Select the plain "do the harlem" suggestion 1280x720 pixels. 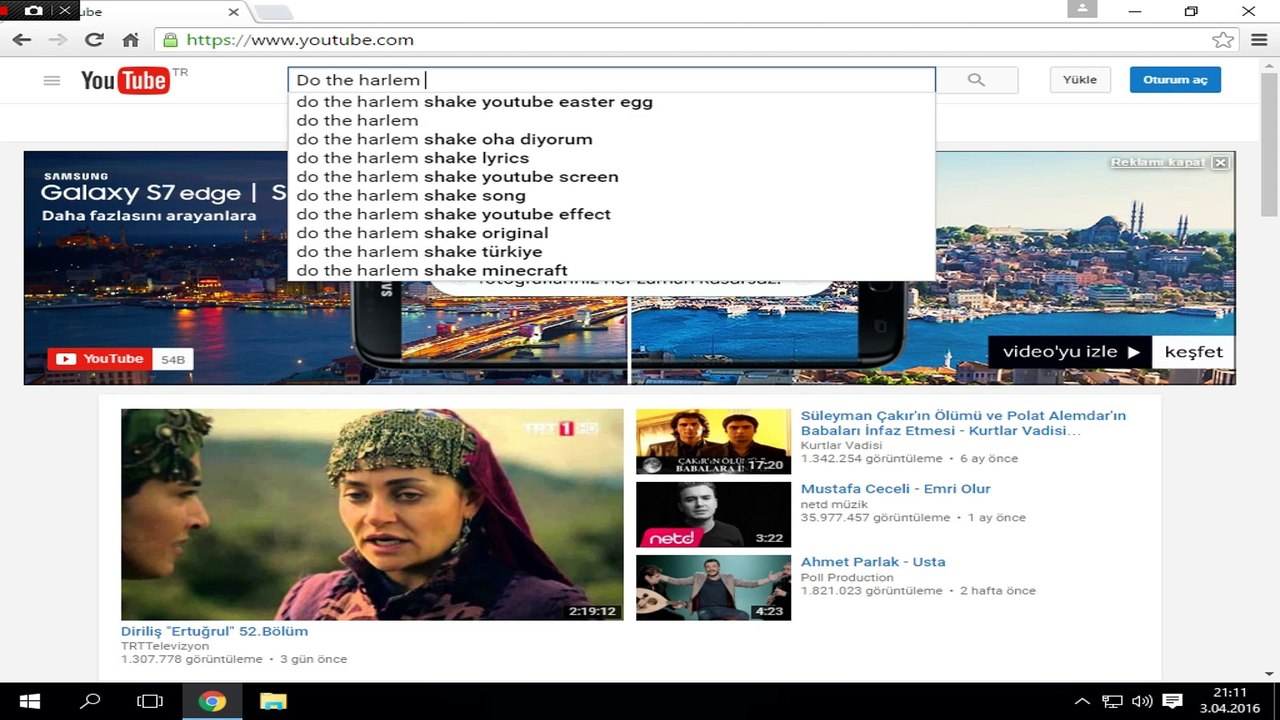tap(611, 120)
